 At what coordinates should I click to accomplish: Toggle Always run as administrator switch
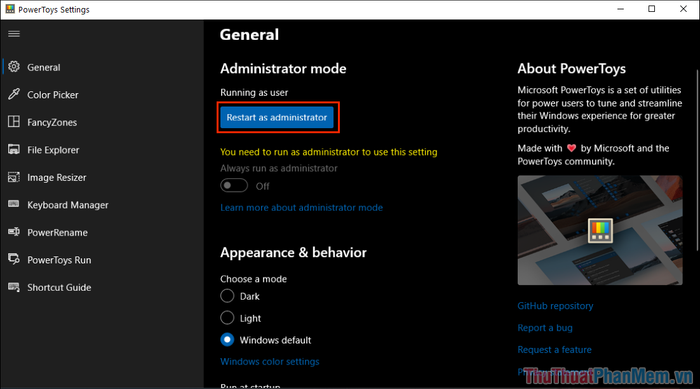coord(234,185)
